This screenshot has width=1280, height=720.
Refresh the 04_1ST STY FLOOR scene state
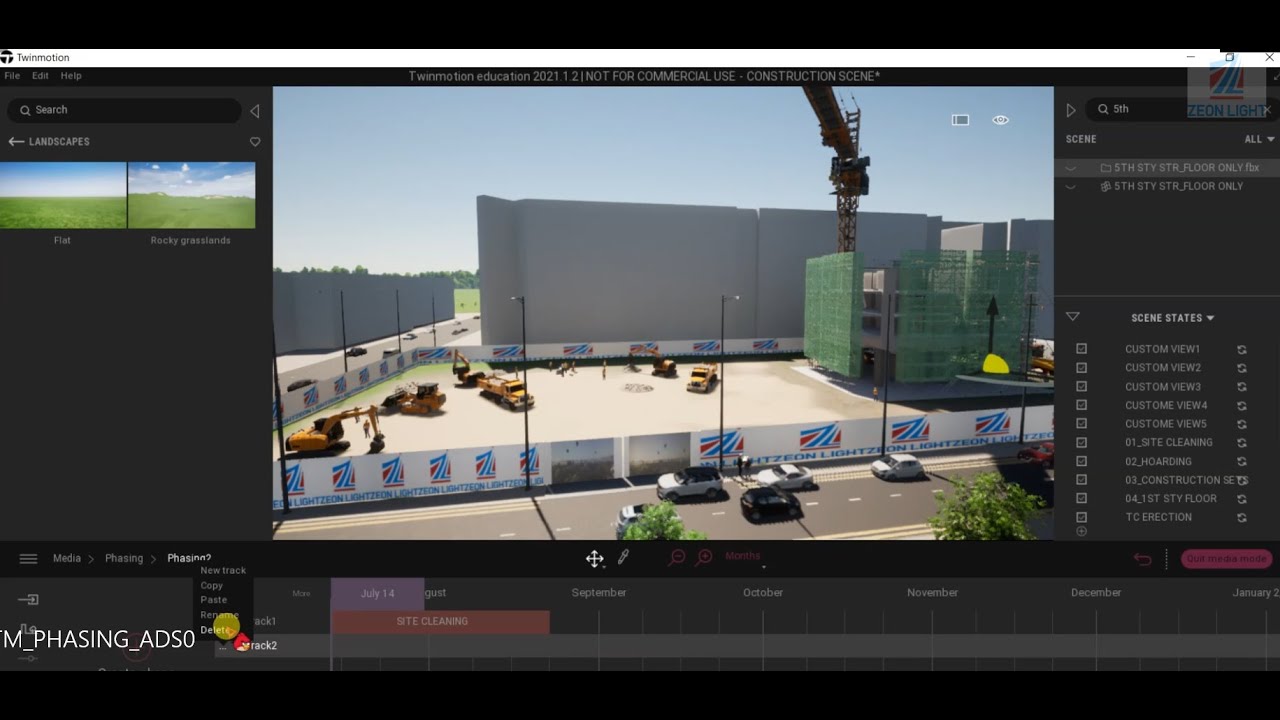(1241, 499)
